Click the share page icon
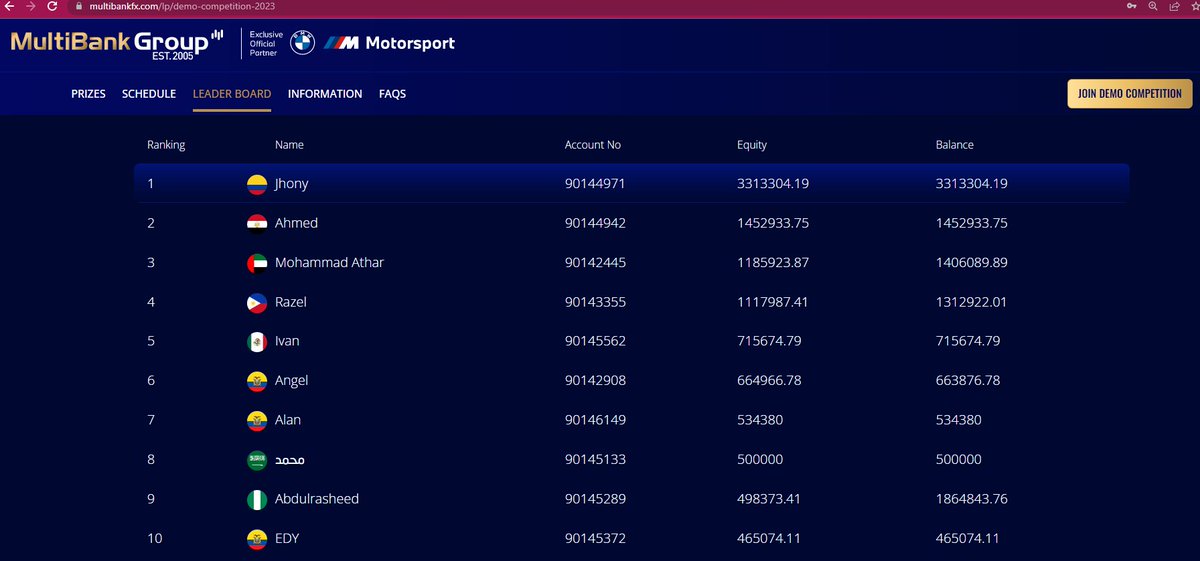 (1175, 6)
